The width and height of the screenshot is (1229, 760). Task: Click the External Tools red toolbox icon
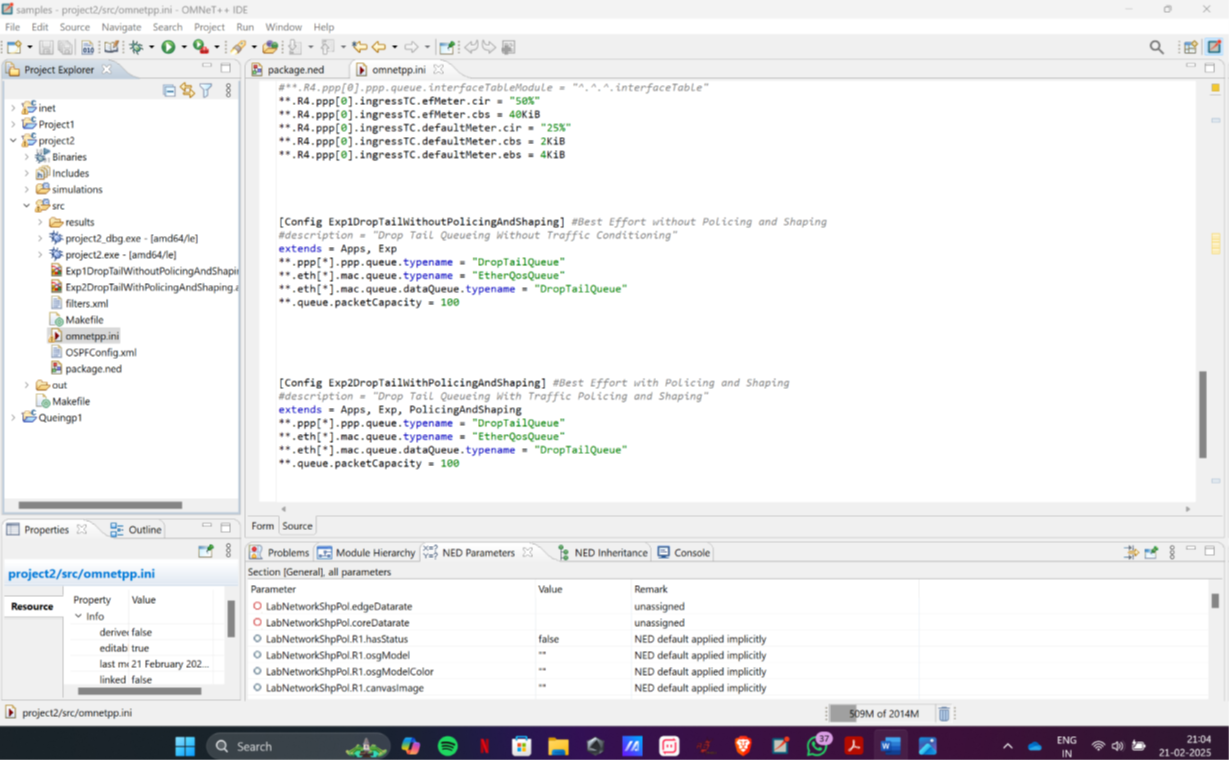(x=201, y=47)
